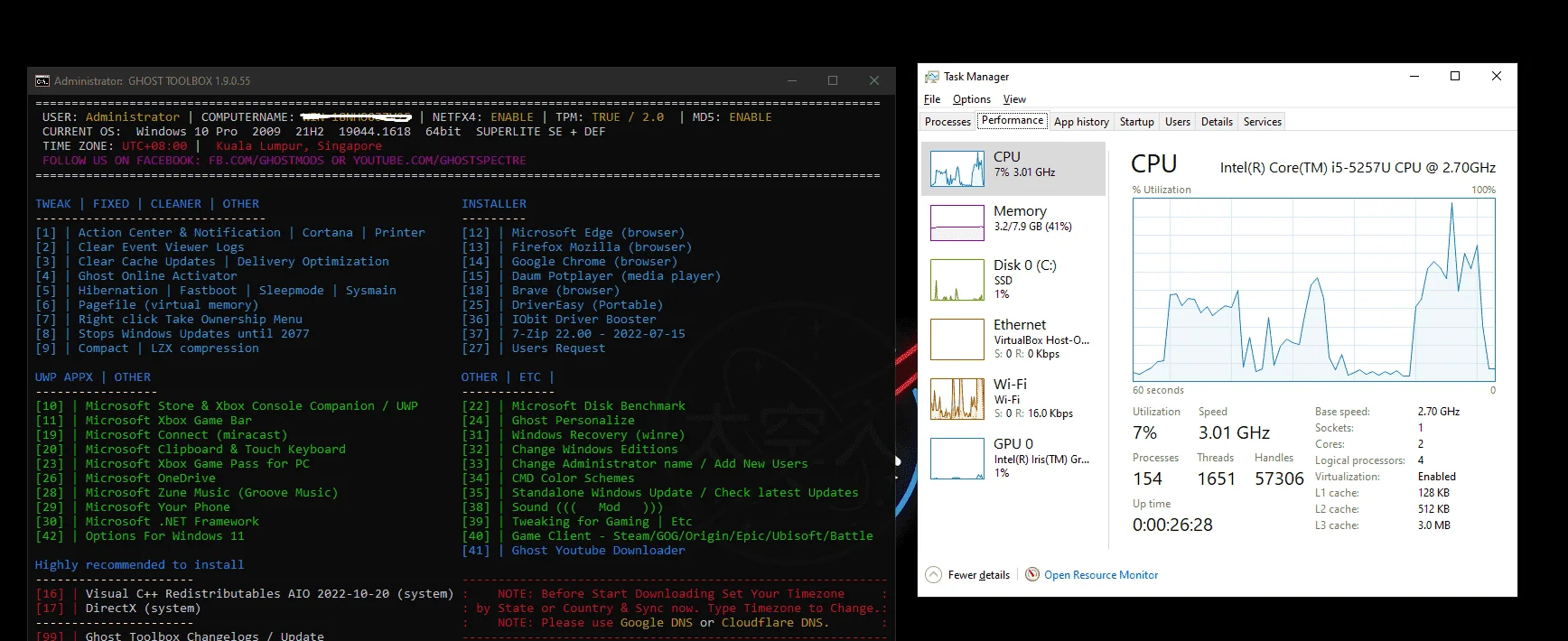This screenshot has height=641, width=1568.
Task: Click the CPU uptime value 0:00:26:28
Action: coord(1172,525)
